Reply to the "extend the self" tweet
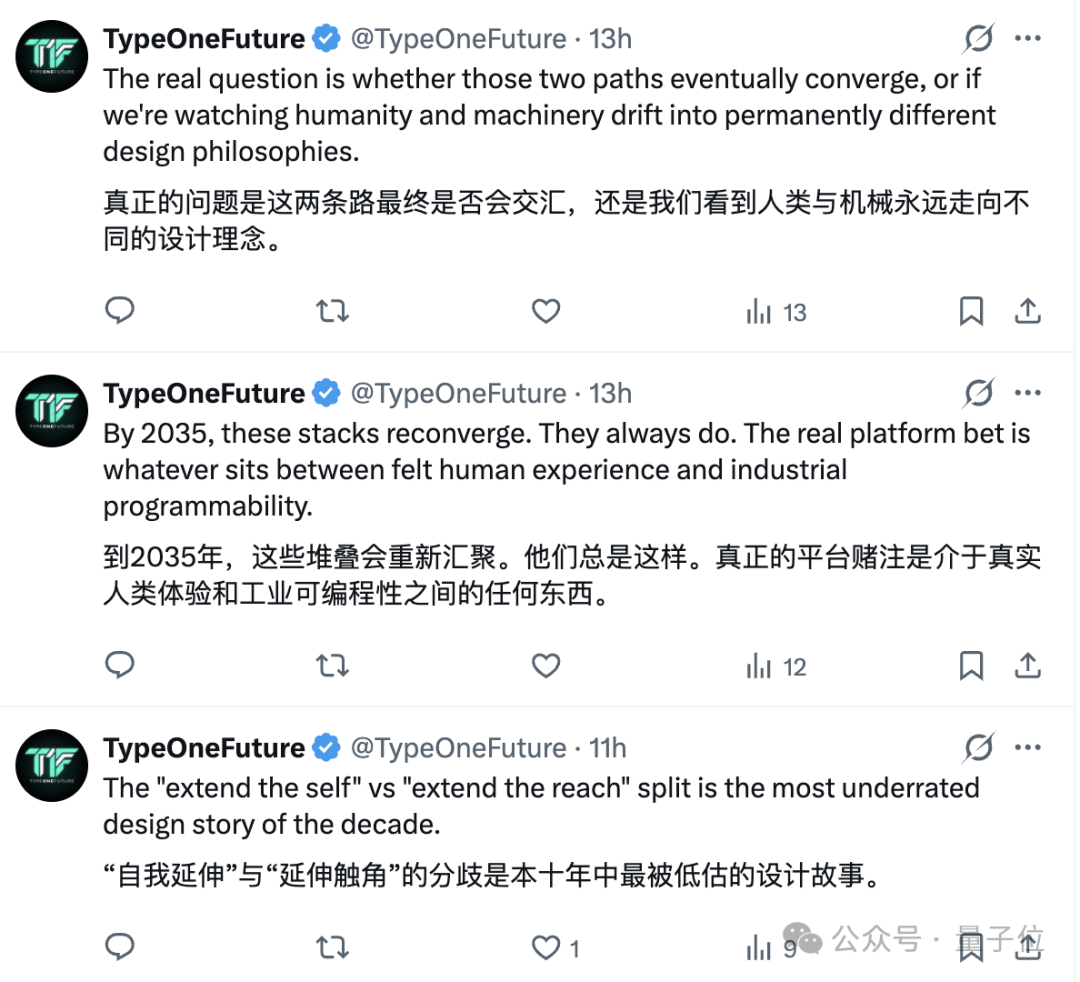The height and width of the screenshot is (982, 1080). [120, 946]
